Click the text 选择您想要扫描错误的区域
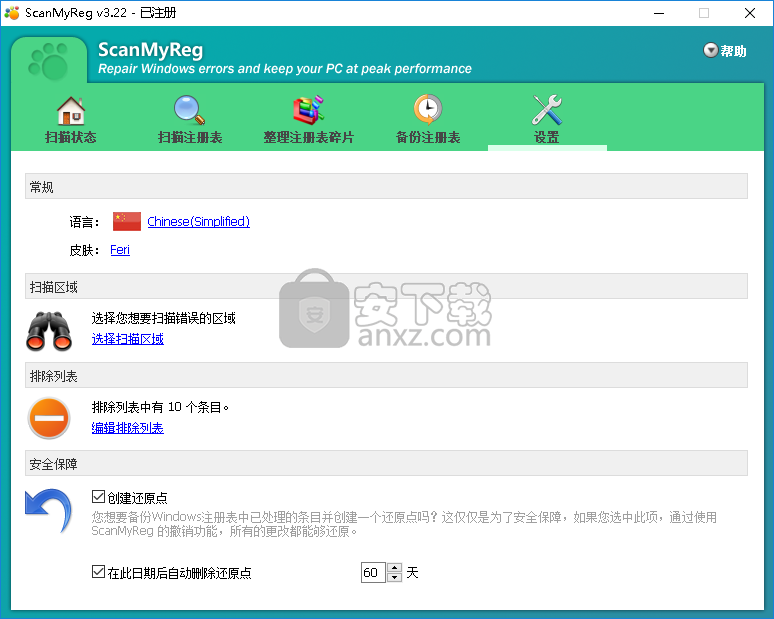This screenshot has width=774, height=619. point(164,318)
